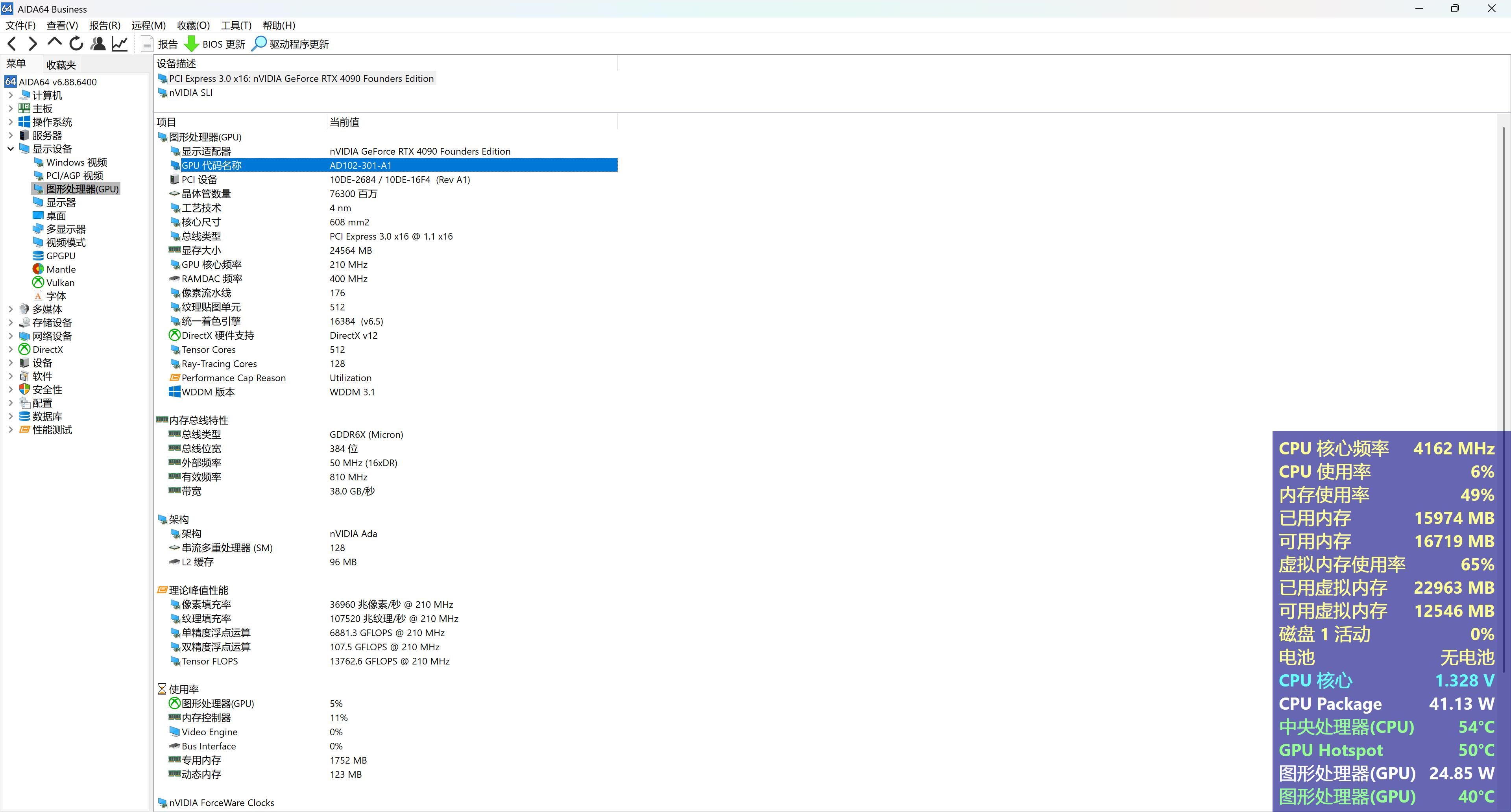Expand the 多媒体 tree node
This screenshot has width=1511, height=812.
[11, 309]
